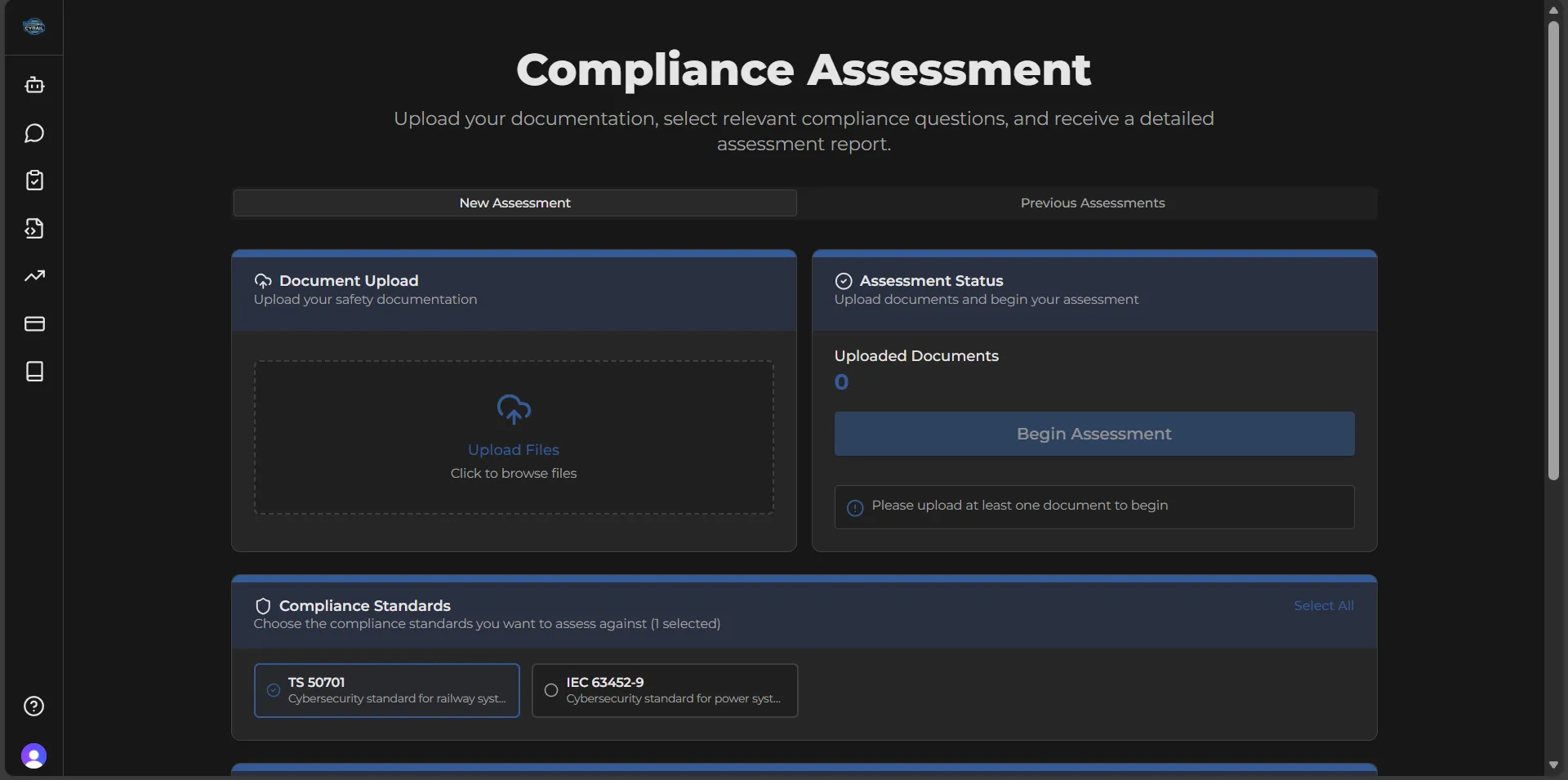Select the TS 50701 compliance standard
This screenshot has height=780, width=1568.
pos(386,690)
